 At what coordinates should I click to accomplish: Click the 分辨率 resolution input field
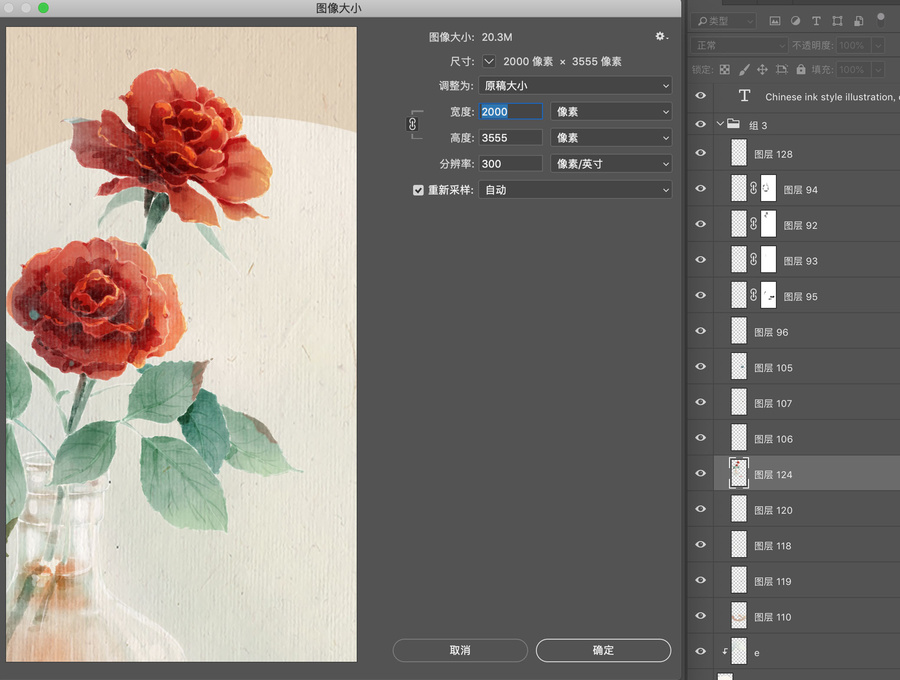click(510, 164)
